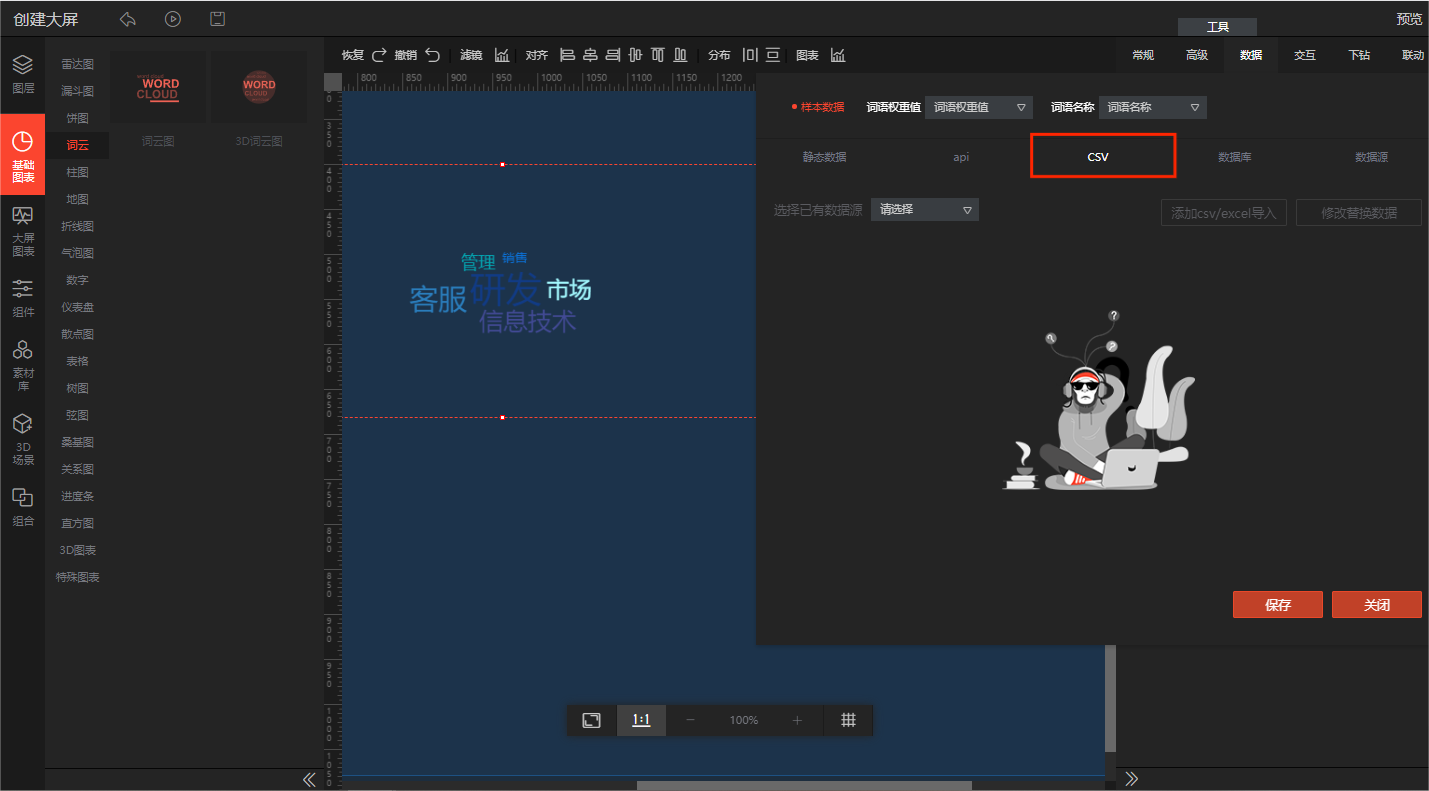Click the redo (恢复) arrow icon
1429x791 pixels.
(x=379, y=55)
